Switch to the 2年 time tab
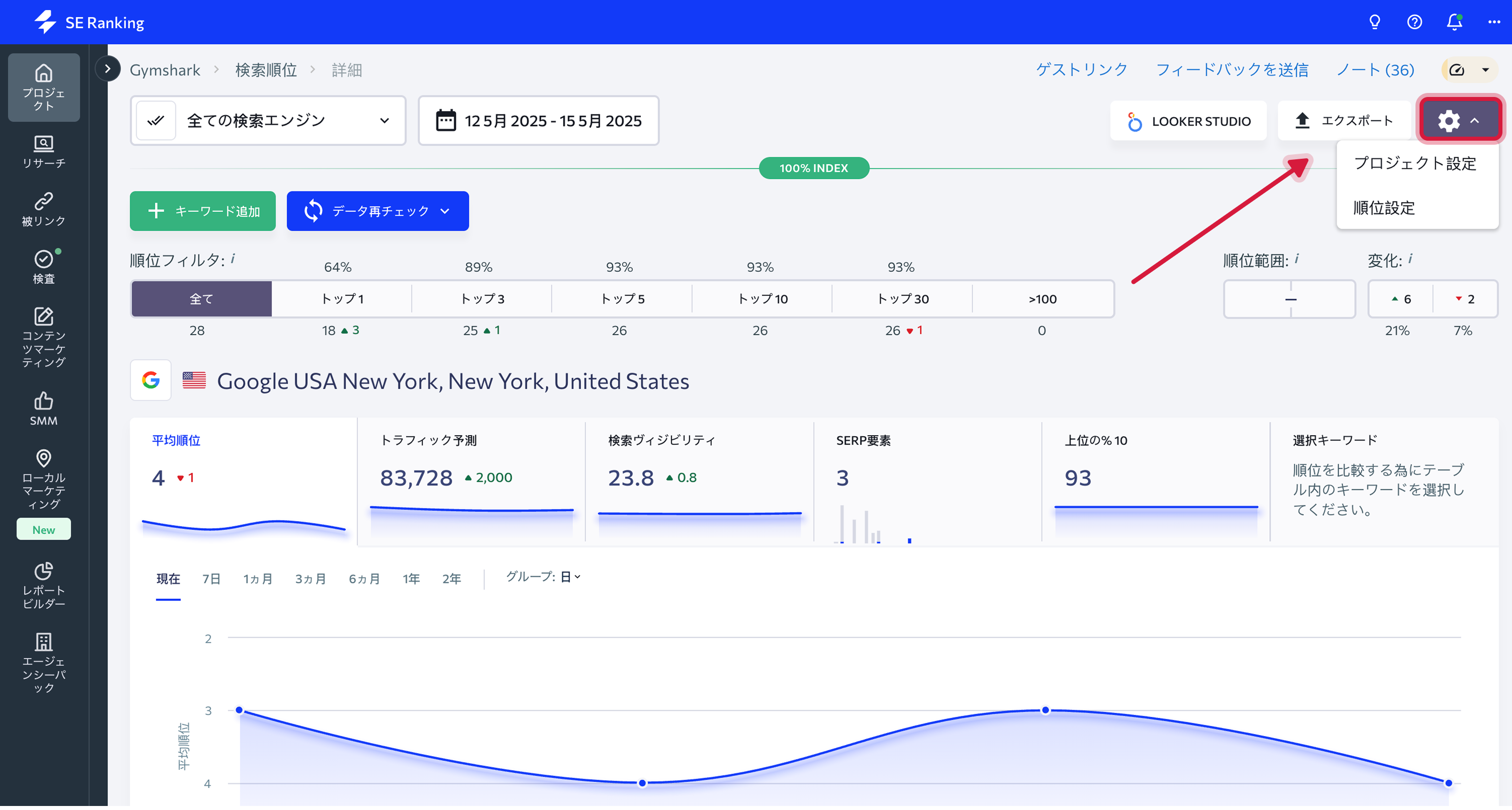This screenshot has width=1512, height=810. (451, 580)
